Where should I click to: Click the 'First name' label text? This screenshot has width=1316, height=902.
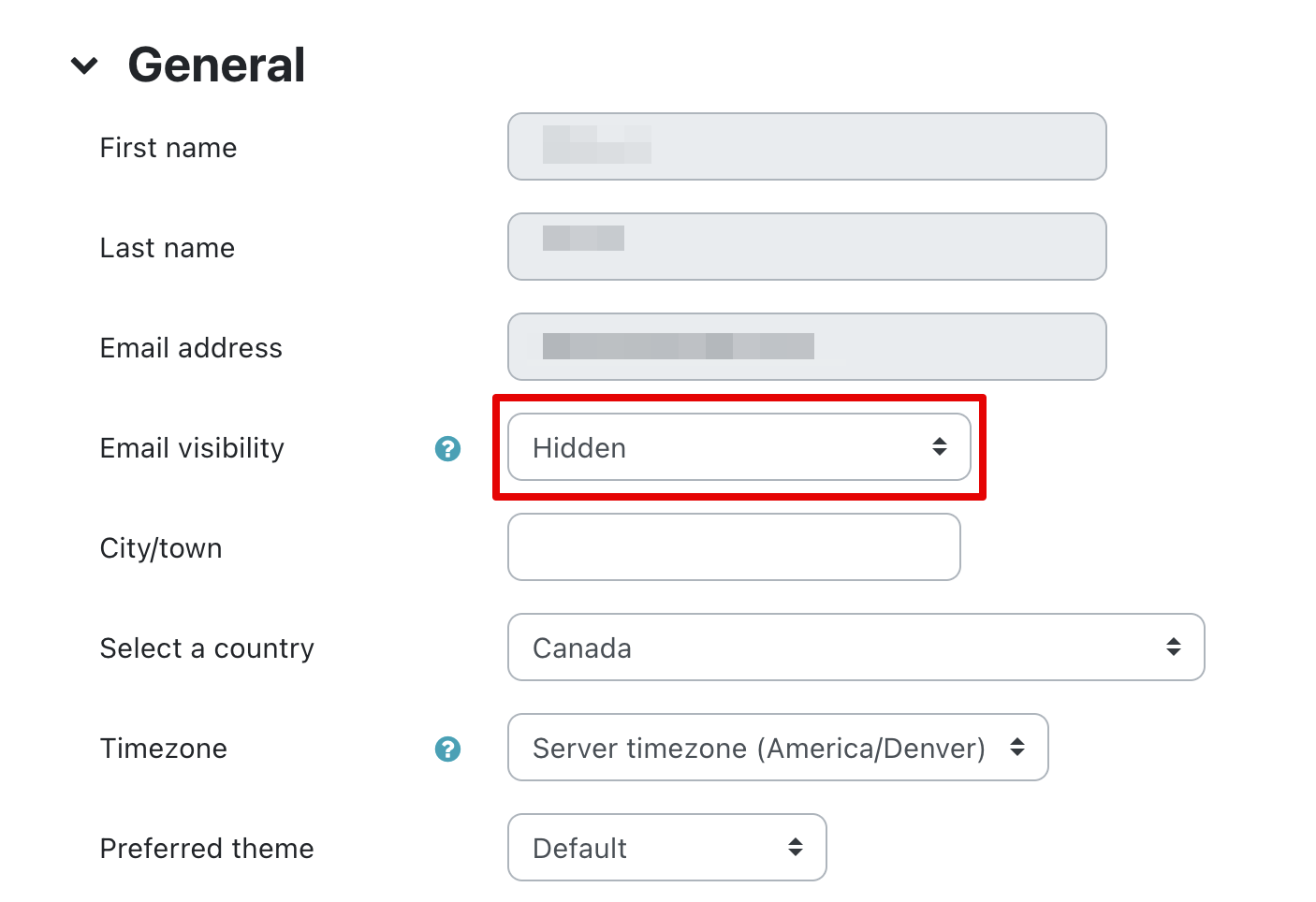click(168, 148)
